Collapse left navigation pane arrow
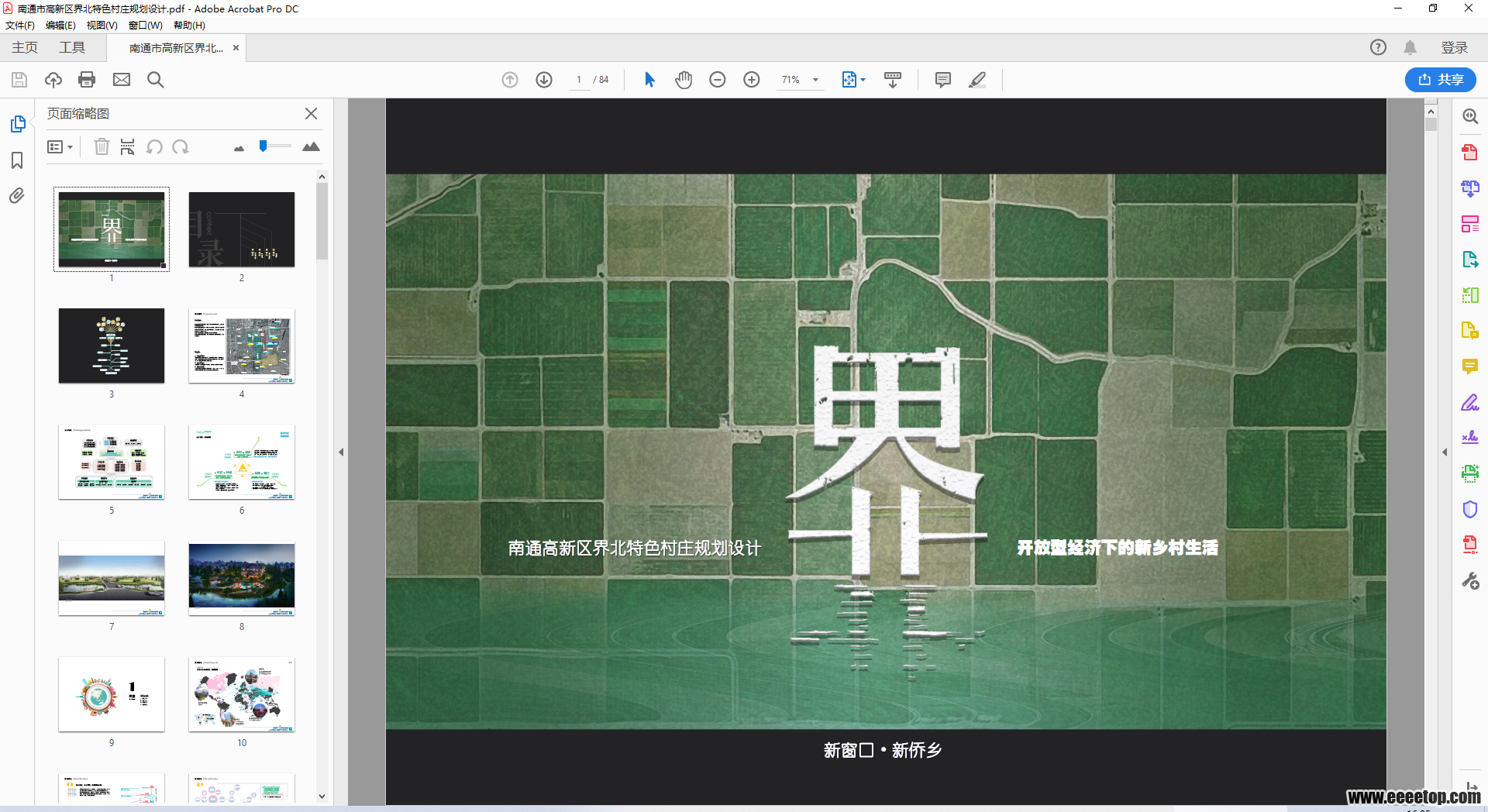 pos(341,452)
